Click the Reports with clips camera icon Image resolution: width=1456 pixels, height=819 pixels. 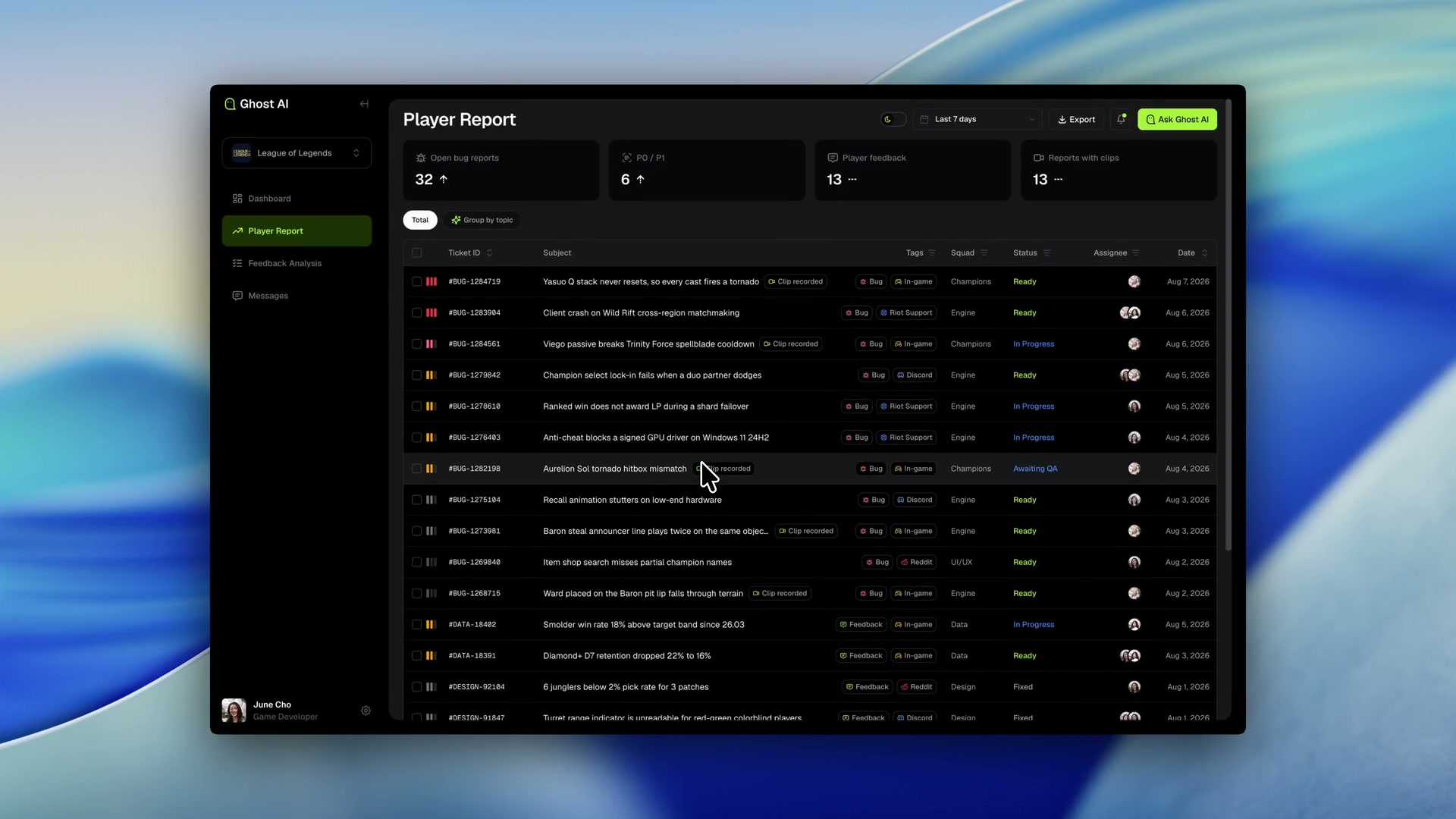1039,158
